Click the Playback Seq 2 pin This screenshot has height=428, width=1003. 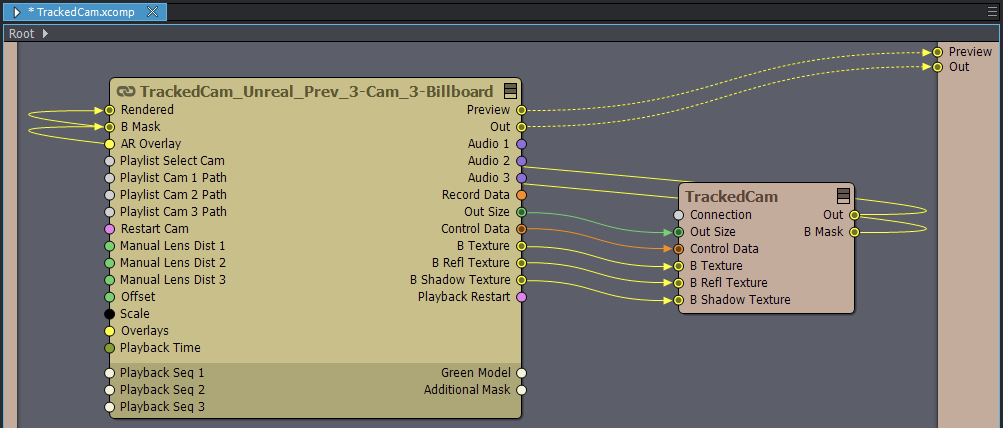(x=109, y=390)
